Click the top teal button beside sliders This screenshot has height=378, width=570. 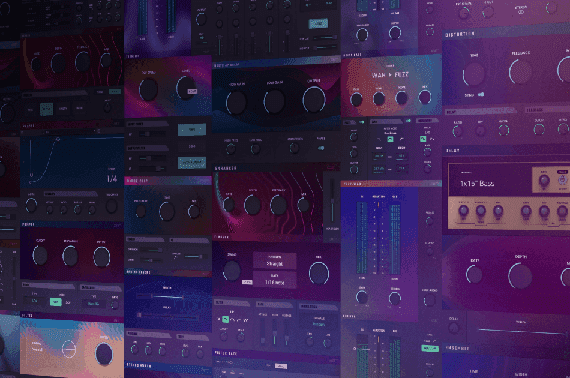click(192, 129)
